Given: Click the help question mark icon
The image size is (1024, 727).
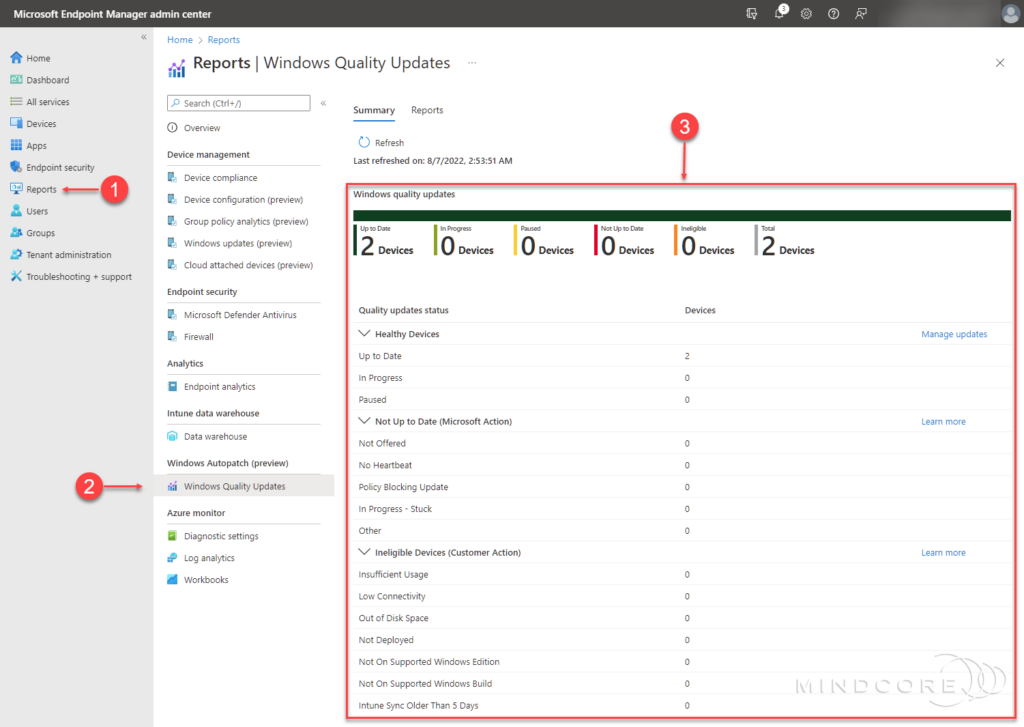Looking at the screenshot, I should coord(833,14).
